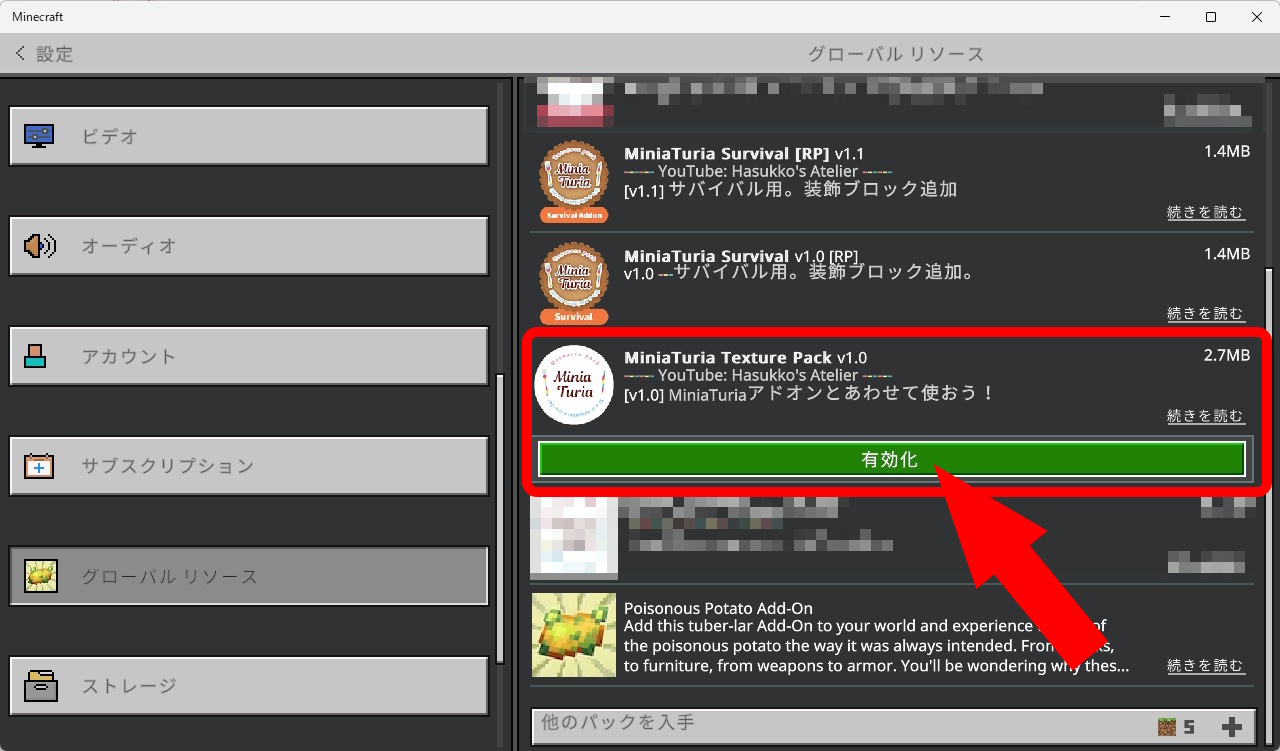This screenshot has height=751, width=1280.
Task: Expand 続きを読む for MiniaTuria Texture Pack
Action: [x=1205, y=416]
